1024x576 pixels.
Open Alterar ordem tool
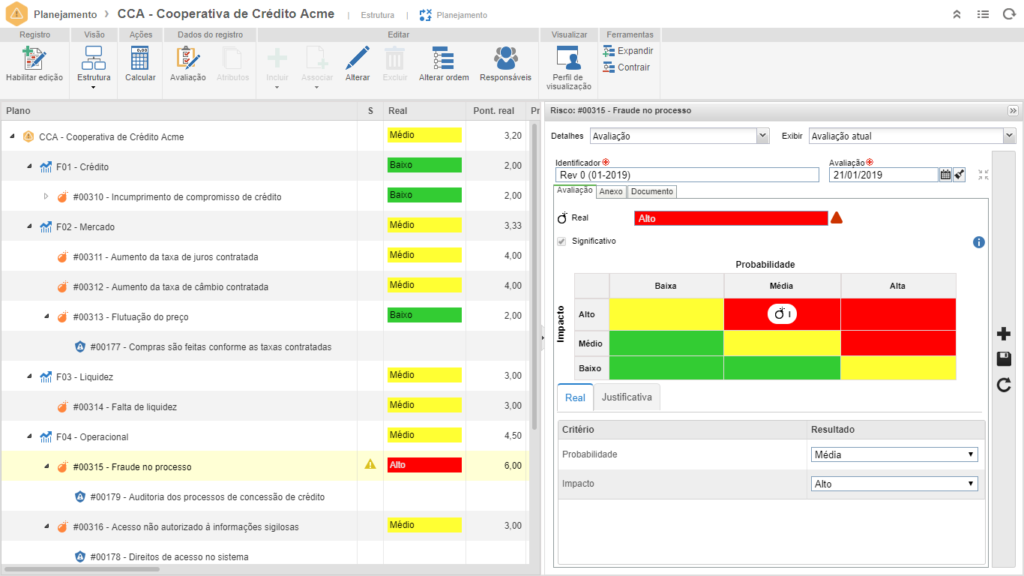(x=443, y=58)
